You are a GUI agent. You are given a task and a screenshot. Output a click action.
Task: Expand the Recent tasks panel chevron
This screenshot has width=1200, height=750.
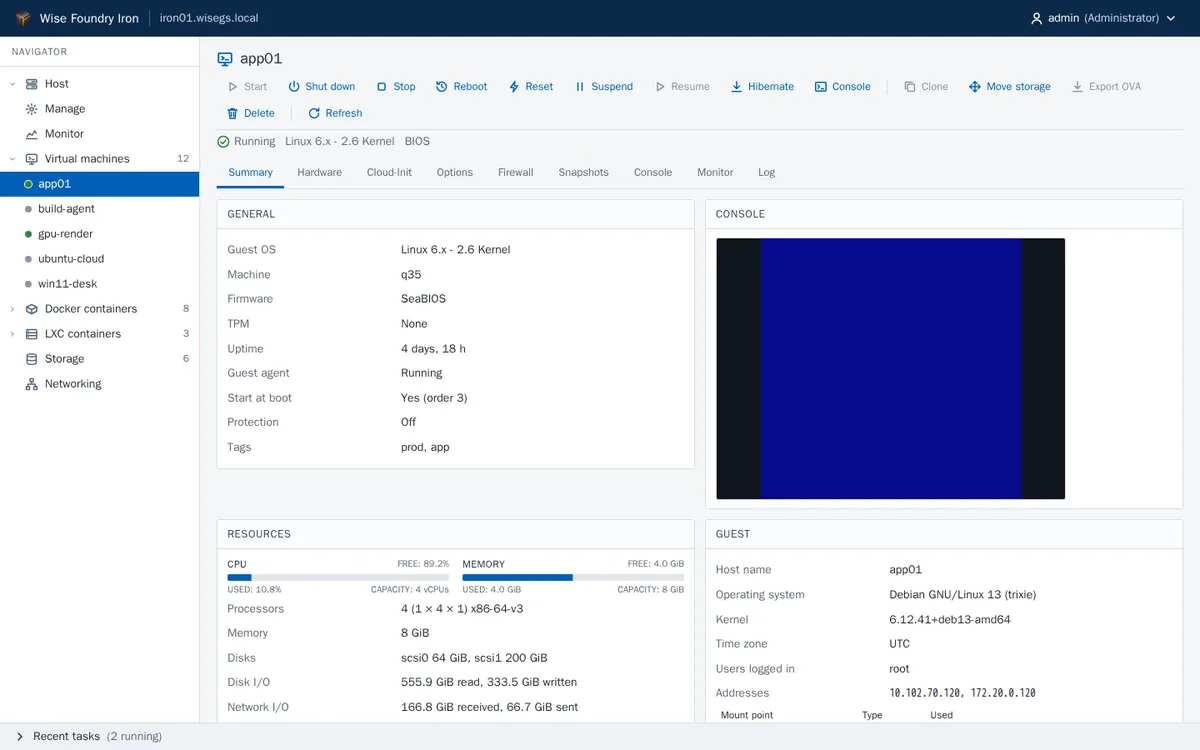(x=19, y=737)
